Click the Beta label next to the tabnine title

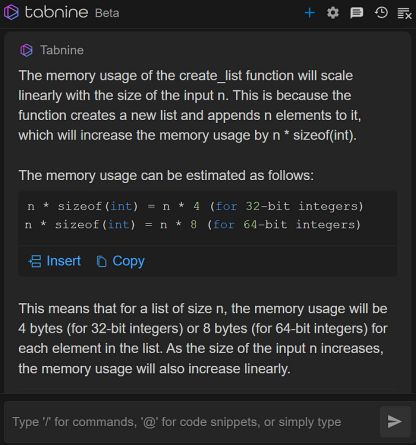coord(107,13)
